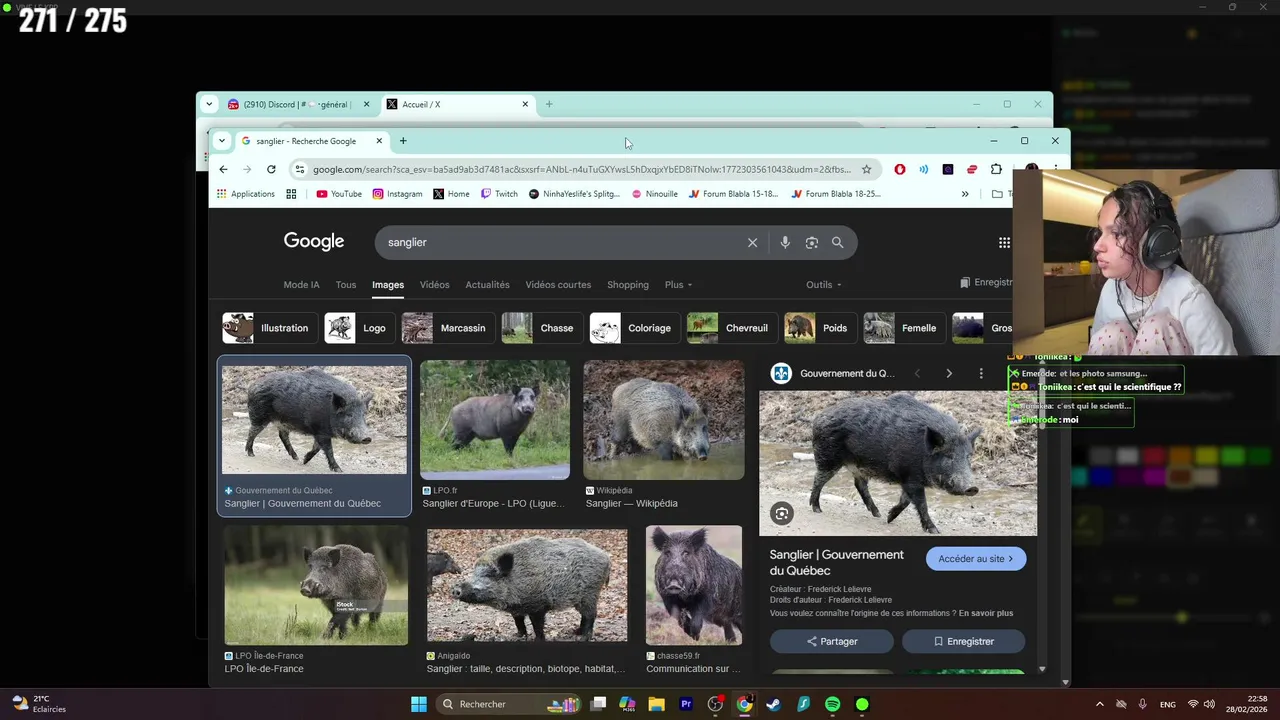Open Spotify from the taskbar

(833, 704)
